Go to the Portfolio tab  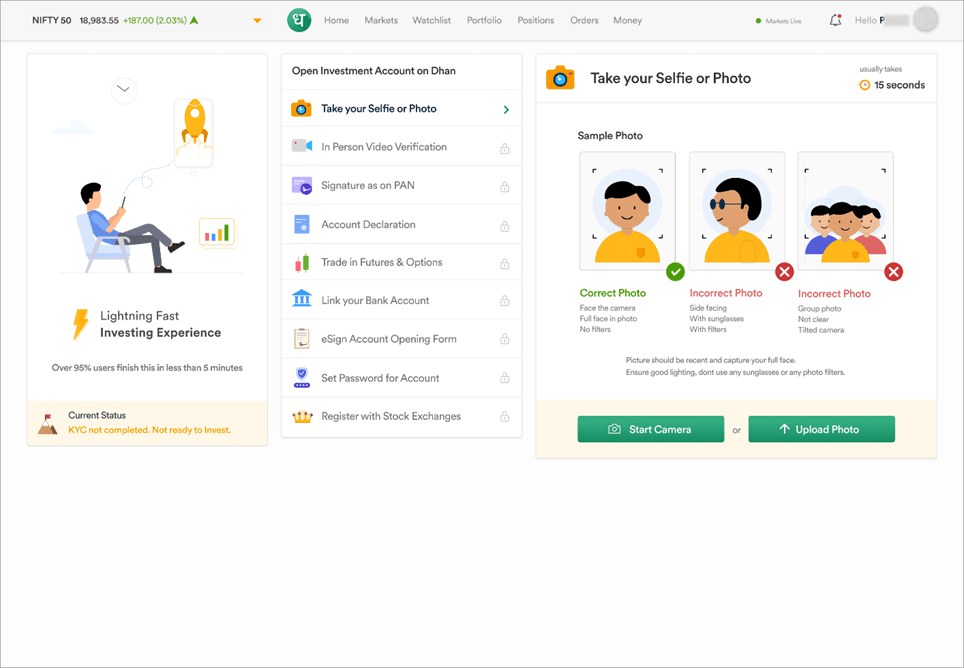(x=484, y=20)
